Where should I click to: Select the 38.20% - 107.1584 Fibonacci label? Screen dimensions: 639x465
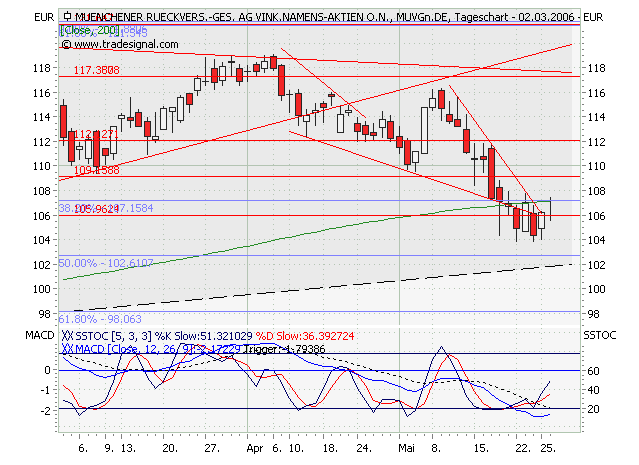(106, 208)
